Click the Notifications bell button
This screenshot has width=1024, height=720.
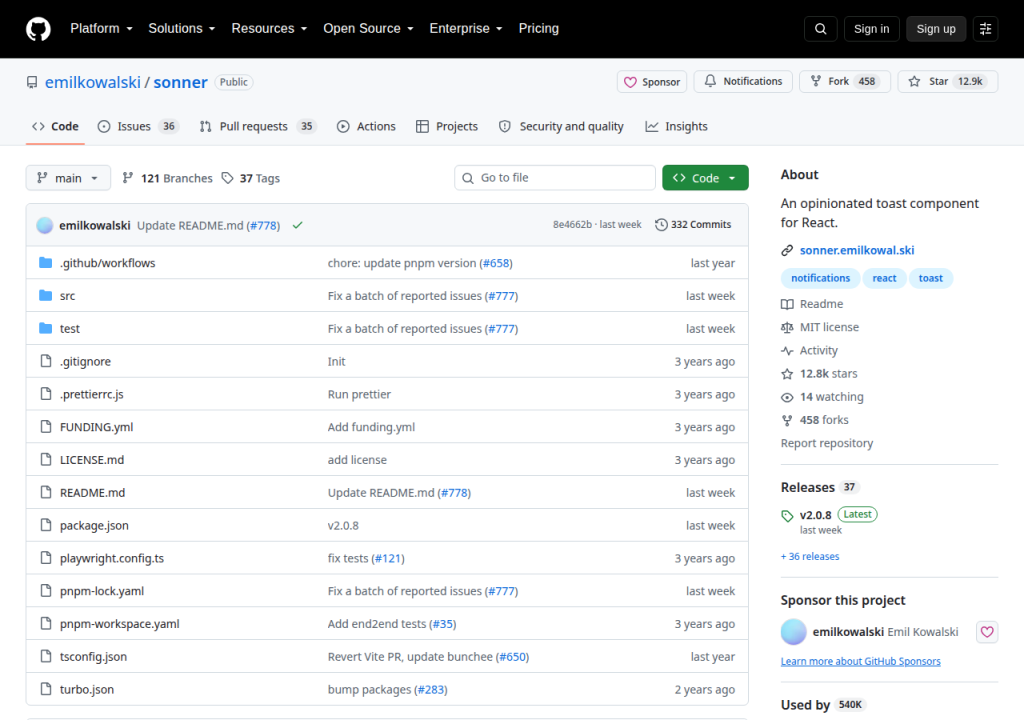tap(743, 82)
